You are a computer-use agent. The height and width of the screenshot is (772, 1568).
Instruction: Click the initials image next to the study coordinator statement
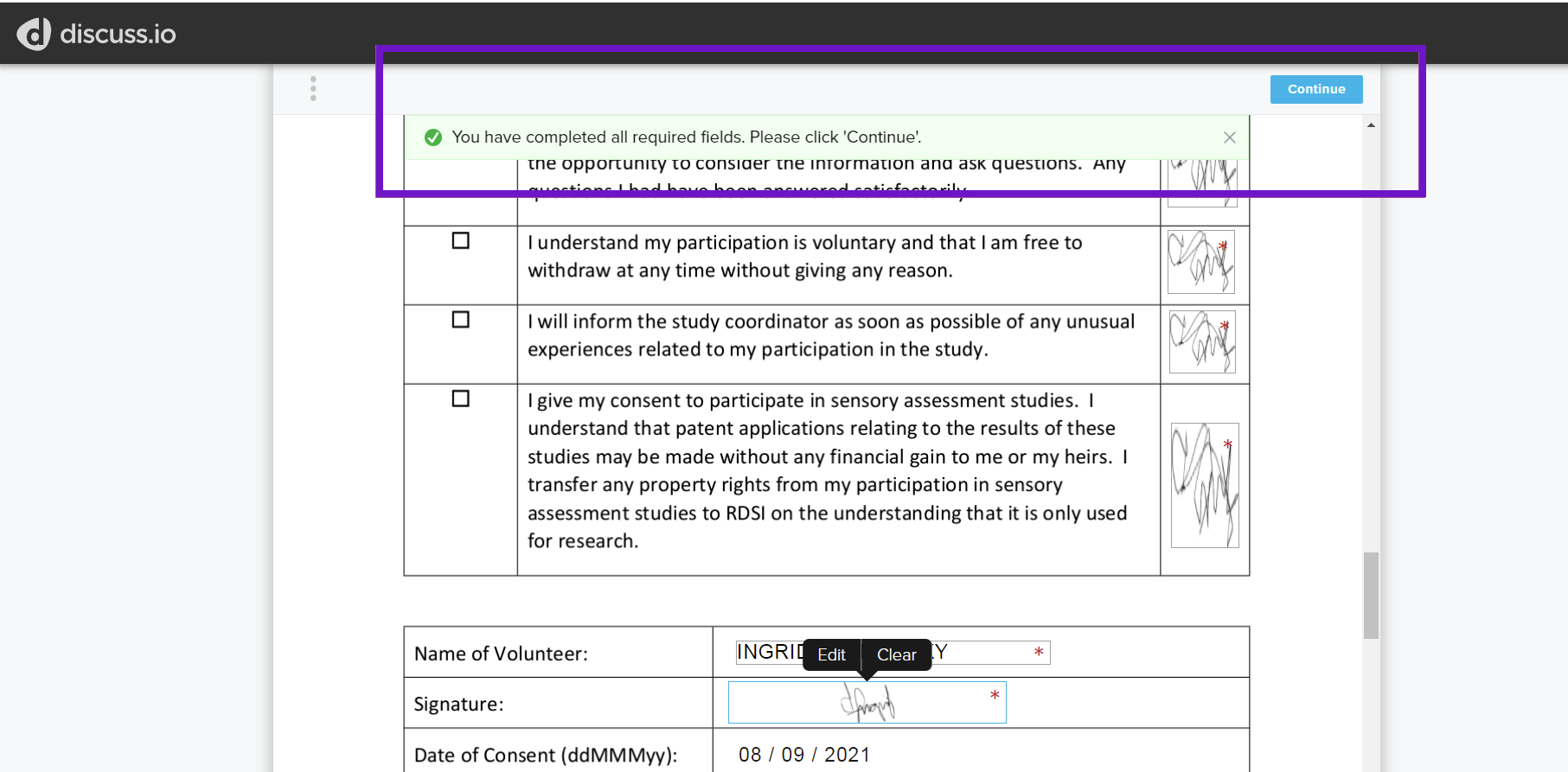click(1202, 342)
